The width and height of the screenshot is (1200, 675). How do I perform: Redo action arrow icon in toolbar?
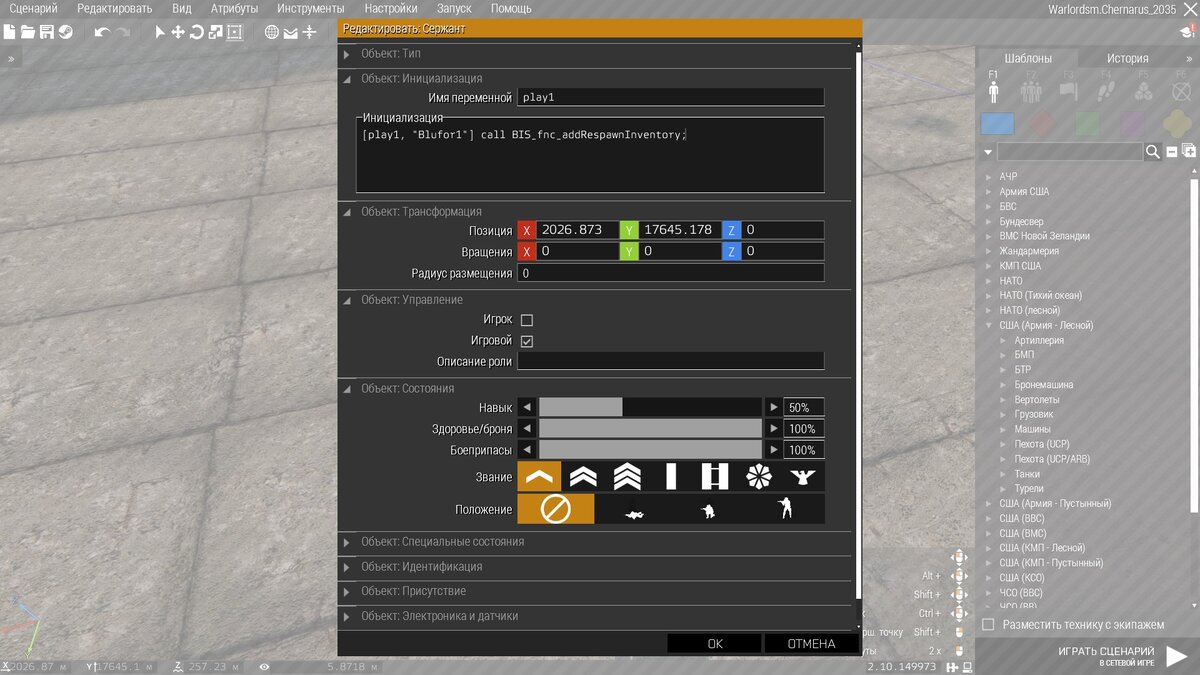[x=123, y=32]
